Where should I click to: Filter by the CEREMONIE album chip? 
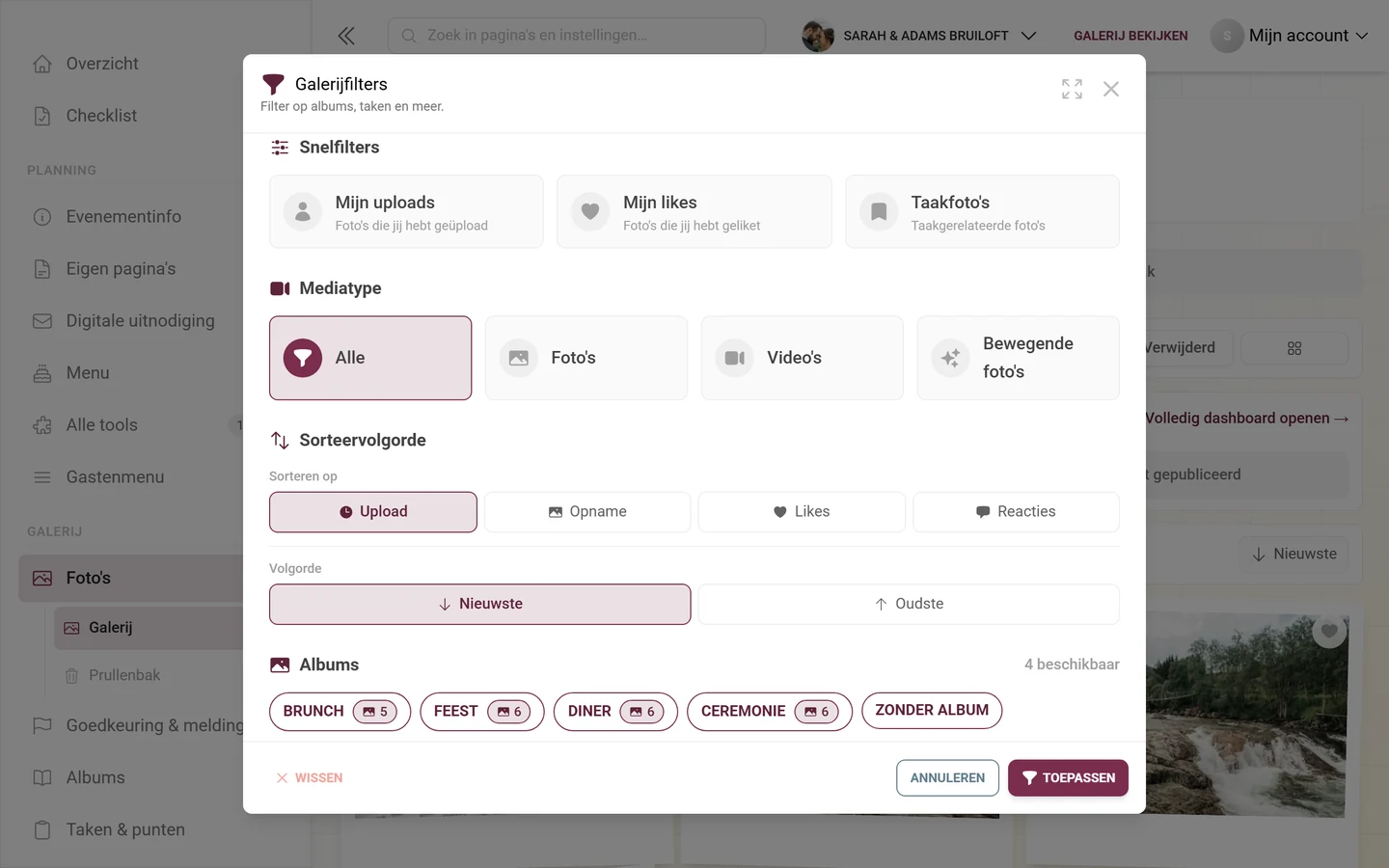click(x=770, y=712)
